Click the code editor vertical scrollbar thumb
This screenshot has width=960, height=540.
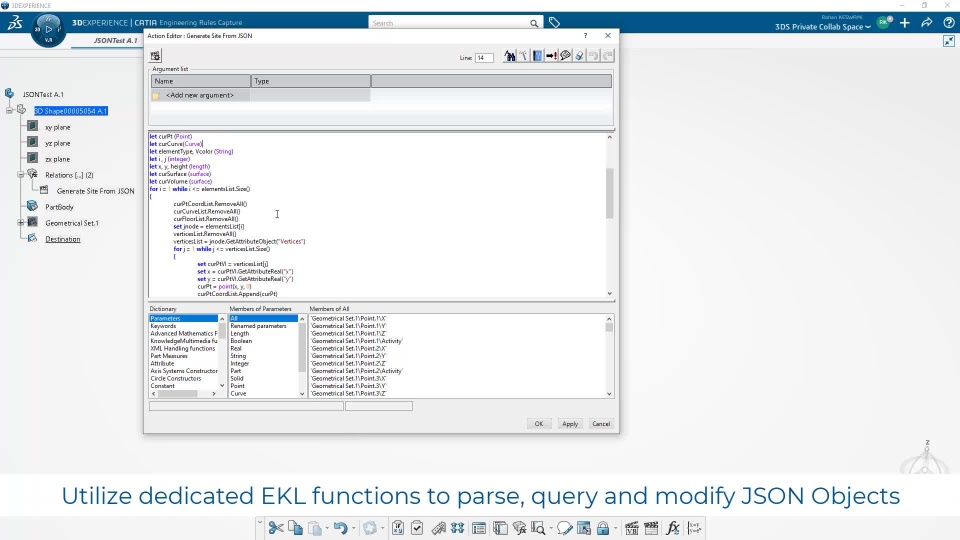click(x=609, y=193)
